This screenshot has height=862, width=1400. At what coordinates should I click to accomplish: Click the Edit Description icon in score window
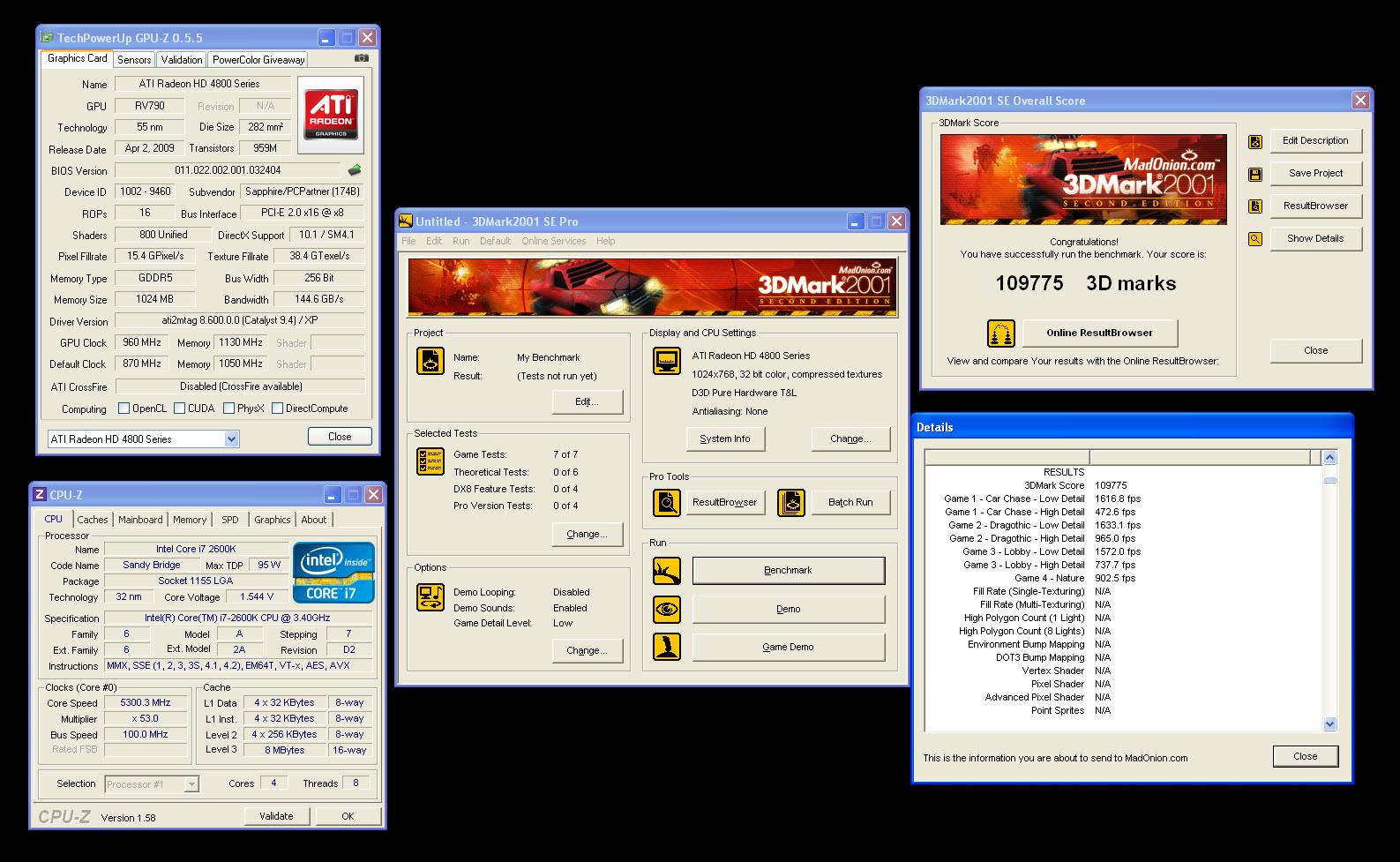pos(1255,141)
